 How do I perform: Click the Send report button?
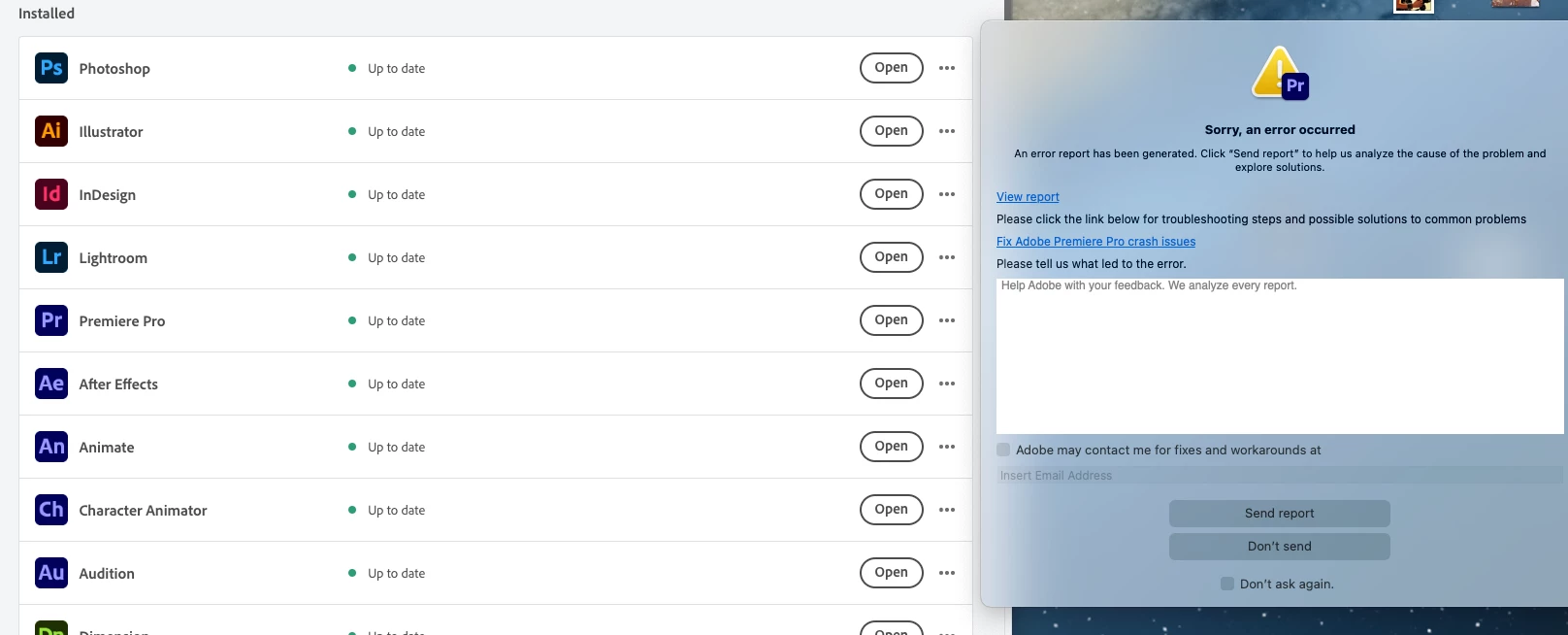click(x=1279, y=514)
